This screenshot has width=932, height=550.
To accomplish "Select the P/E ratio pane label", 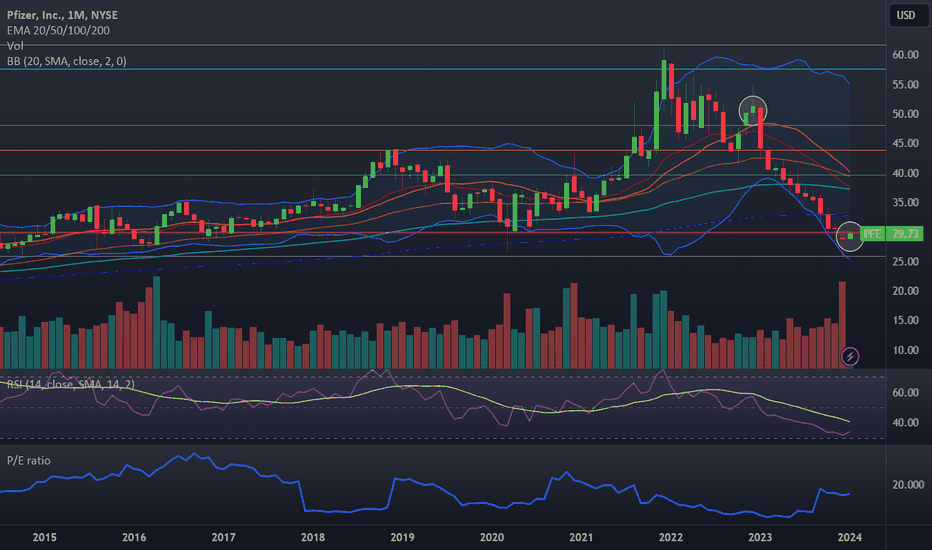I will pyautogui.click(x=29, y=461).
